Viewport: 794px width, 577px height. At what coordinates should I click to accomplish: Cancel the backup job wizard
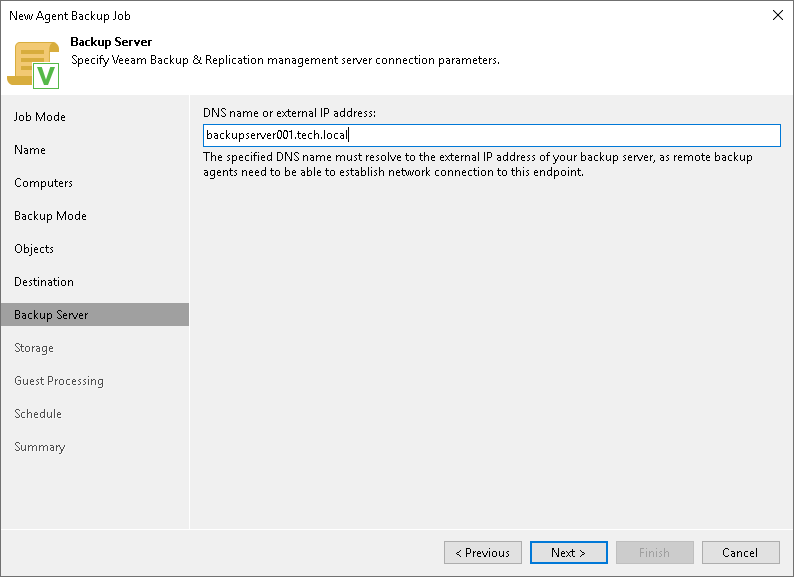click(740, 553)
